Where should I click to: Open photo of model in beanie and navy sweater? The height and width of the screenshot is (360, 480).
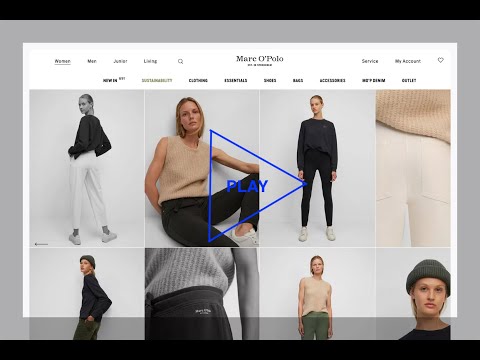[87, 294]
